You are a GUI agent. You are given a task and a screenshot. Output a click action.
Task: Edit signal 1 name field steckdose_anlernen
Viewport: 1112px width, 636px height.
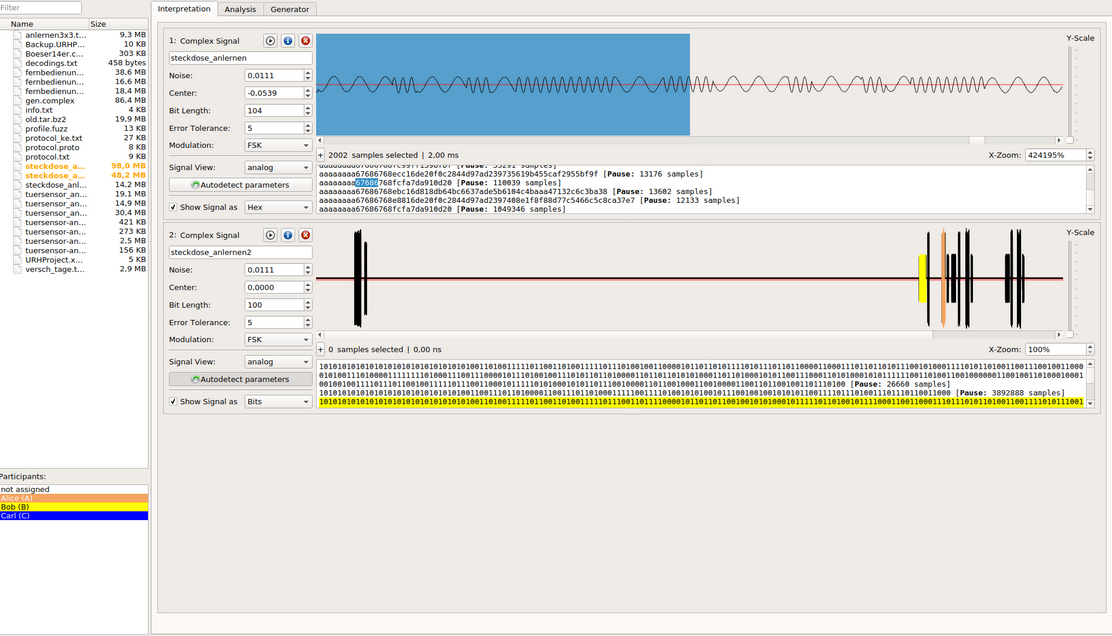[x=240, y=58]
